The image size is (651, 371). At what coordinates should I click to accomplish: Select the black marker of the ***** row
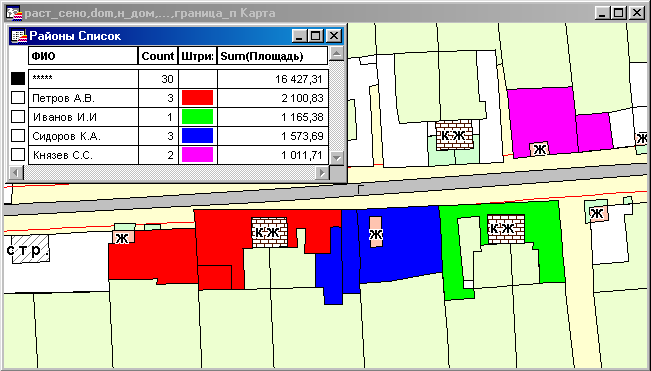tap(18, 78)
